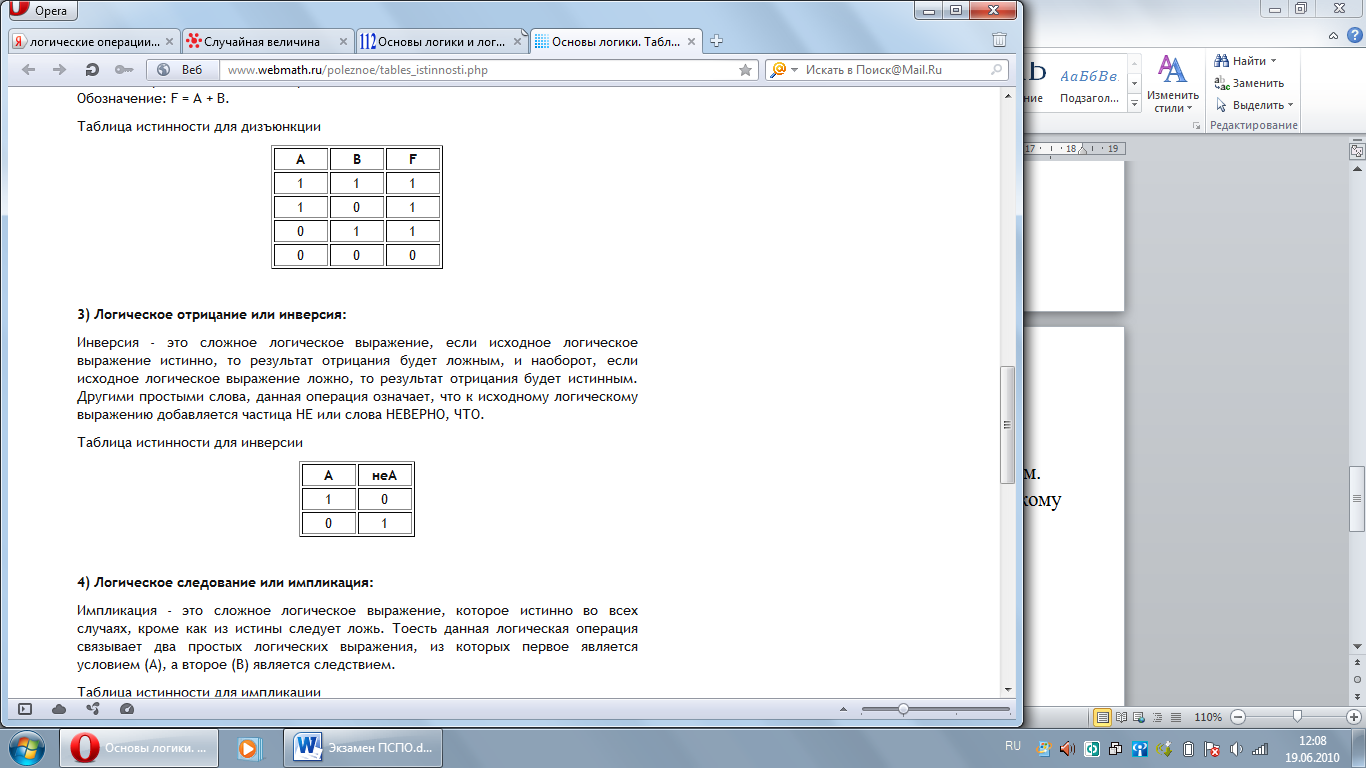This screenshot has height=768, width=1366.
Task: Select Full Screen Reading view in Word
Action: point(1122,717)
